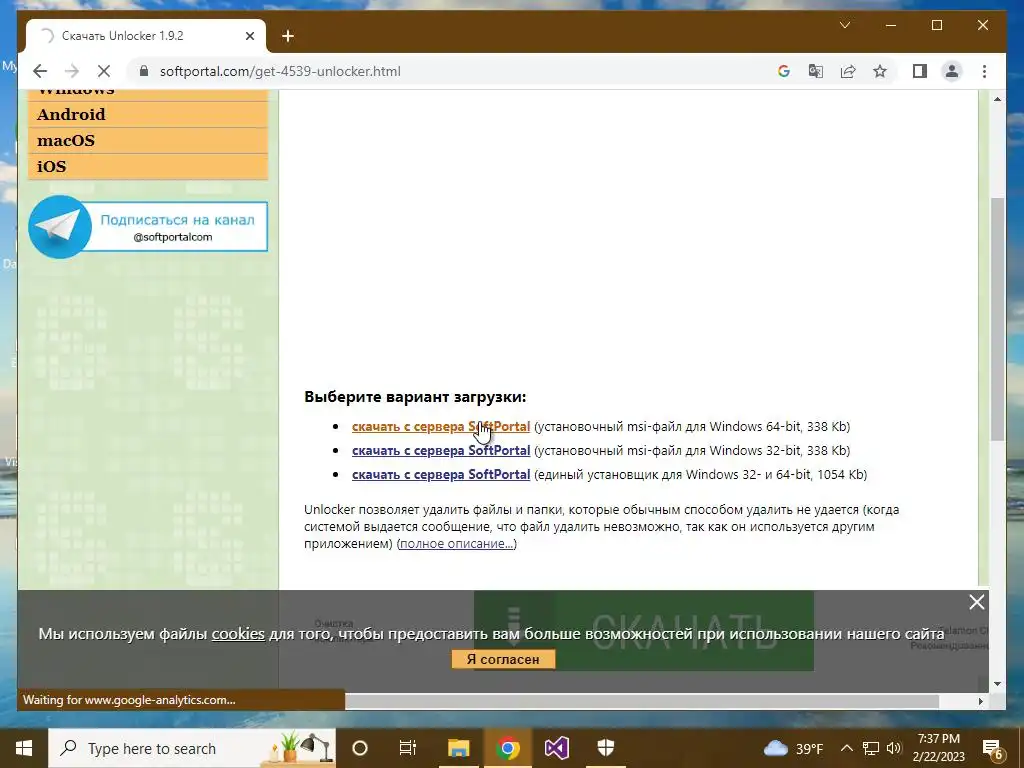
Task: Click the address bar URL
Action: tap(280, 71)
